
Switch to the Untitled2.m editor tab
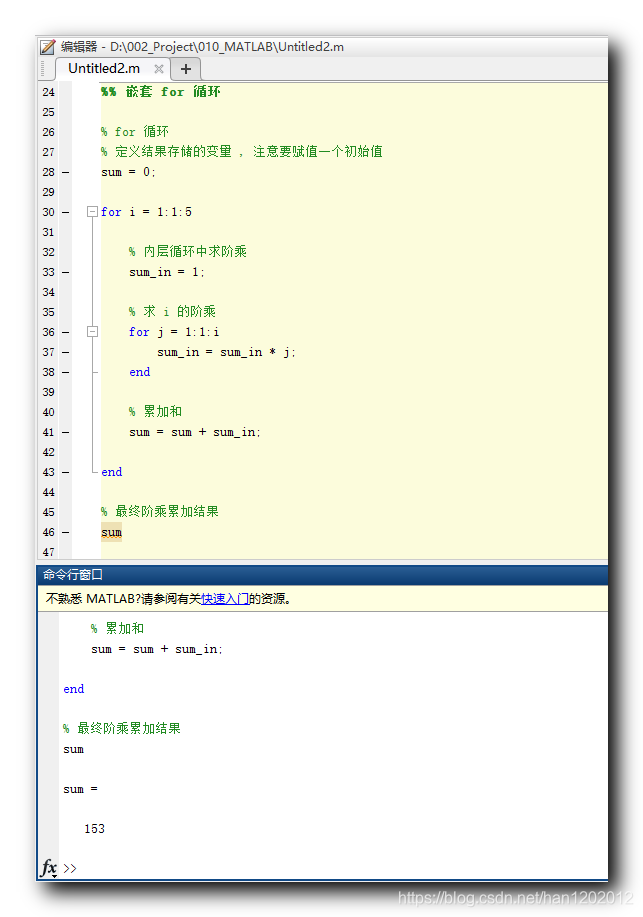coord(104,68)
